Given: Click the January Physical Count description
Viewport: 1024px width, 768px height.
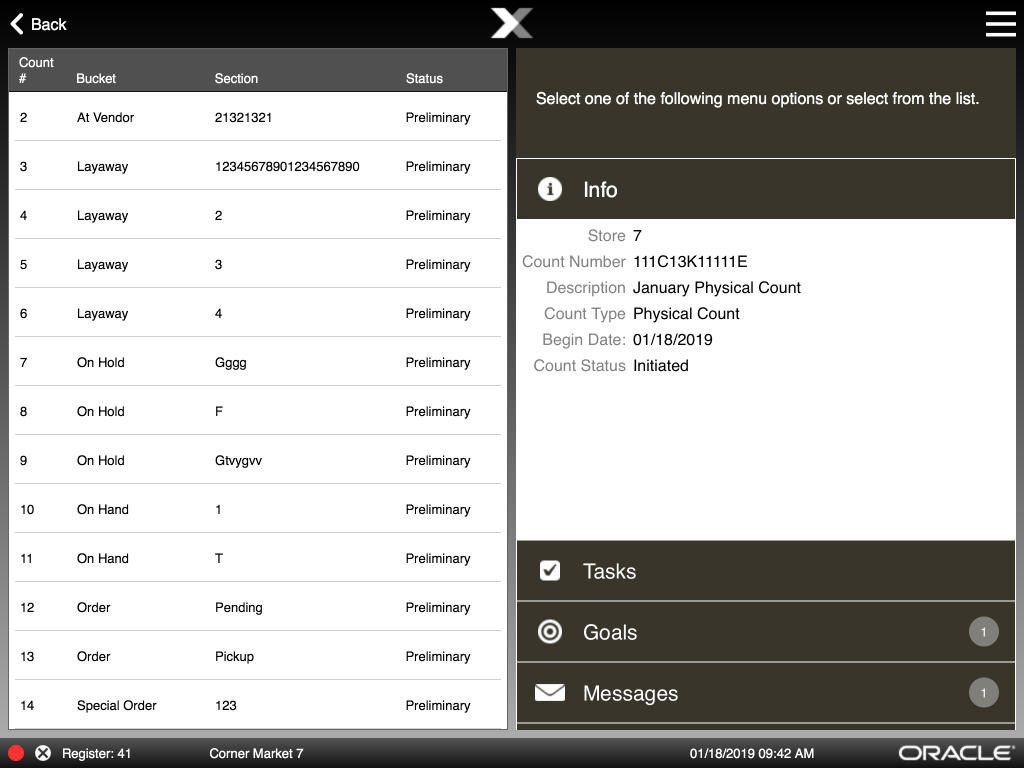Looking at the screenshot, I should tap(716, 288).
